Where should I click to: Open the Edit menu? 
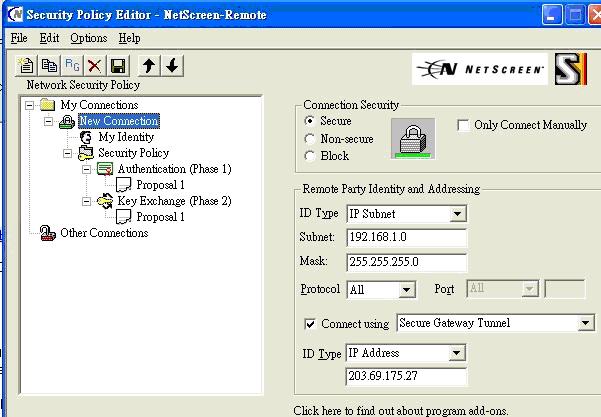click(49, 38)
